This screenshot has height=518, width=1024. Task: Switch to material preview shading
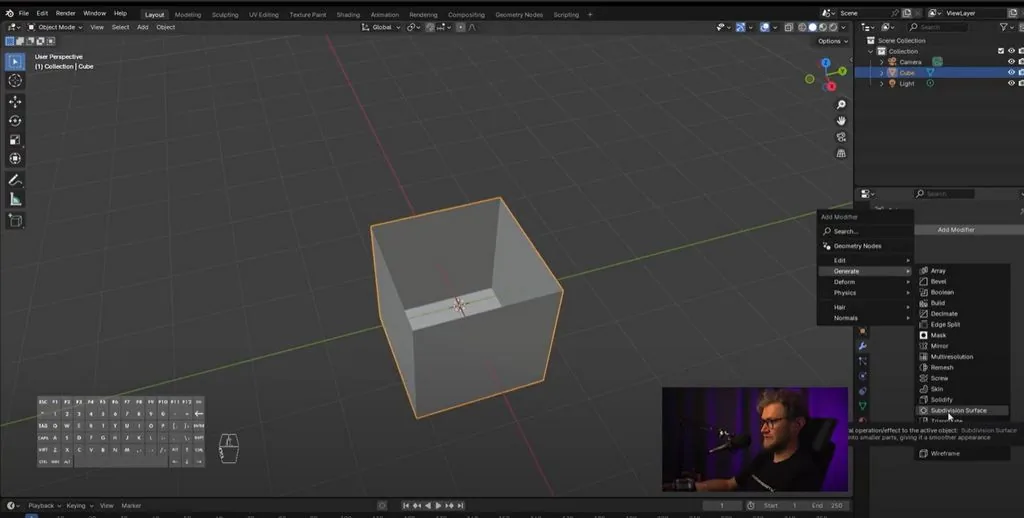coord(823,27)
